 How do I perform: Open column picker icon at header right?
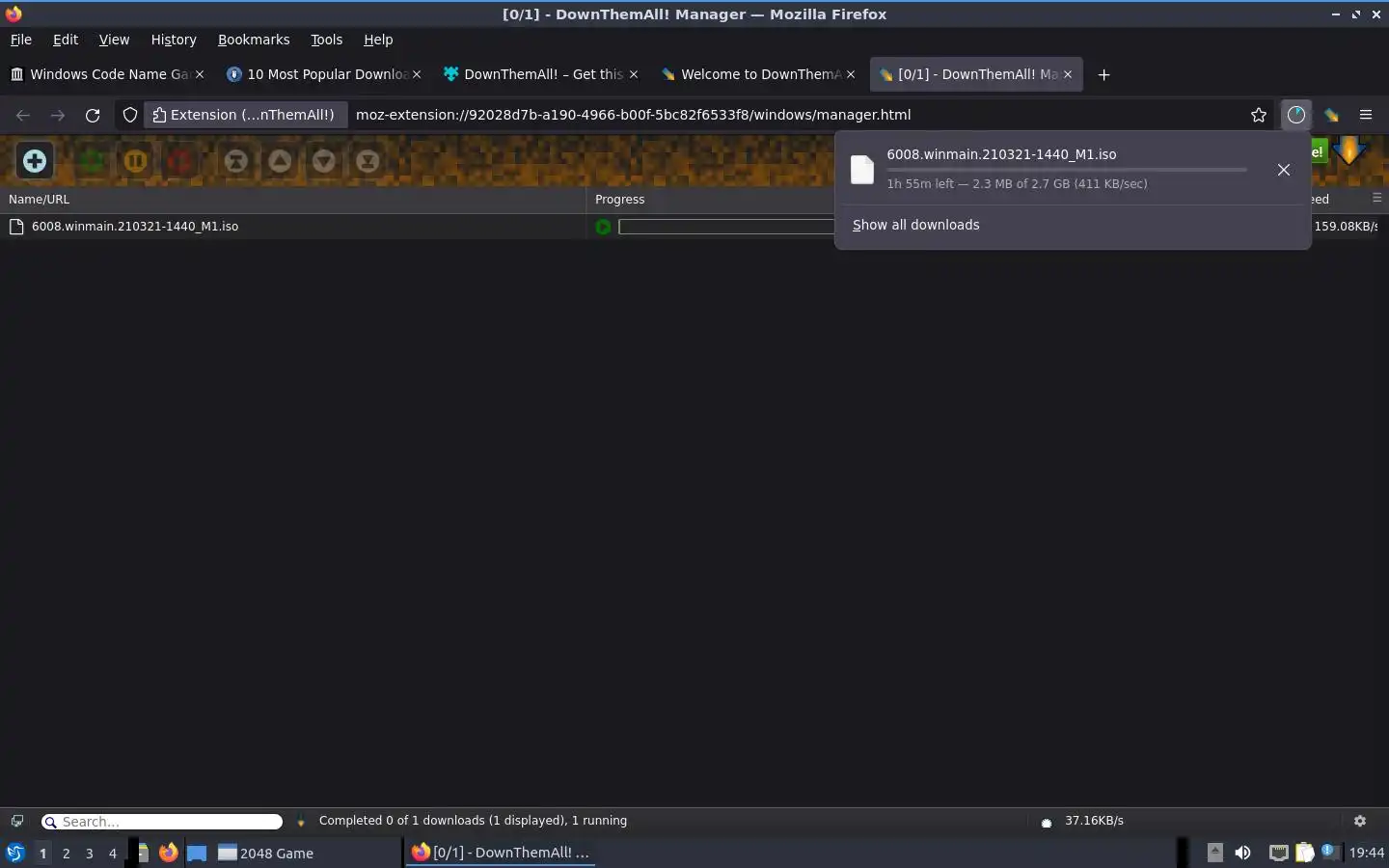click(x=1376, y=198)
